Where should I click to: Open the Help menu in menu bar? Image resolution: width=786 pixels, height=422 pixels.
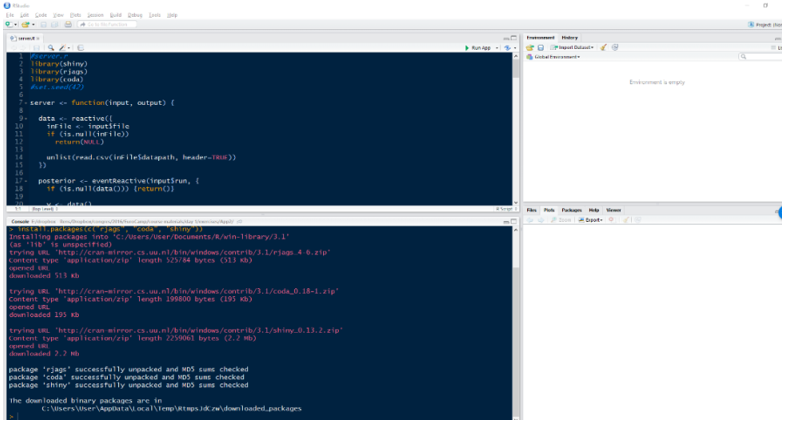pyautogui.click(x=172, y=15)
